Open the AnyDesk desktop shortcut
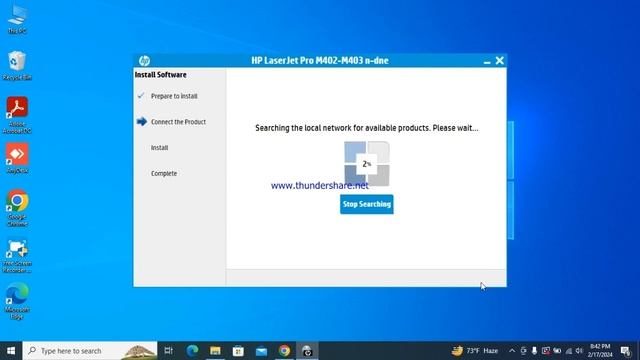 [x=17, y=158]
